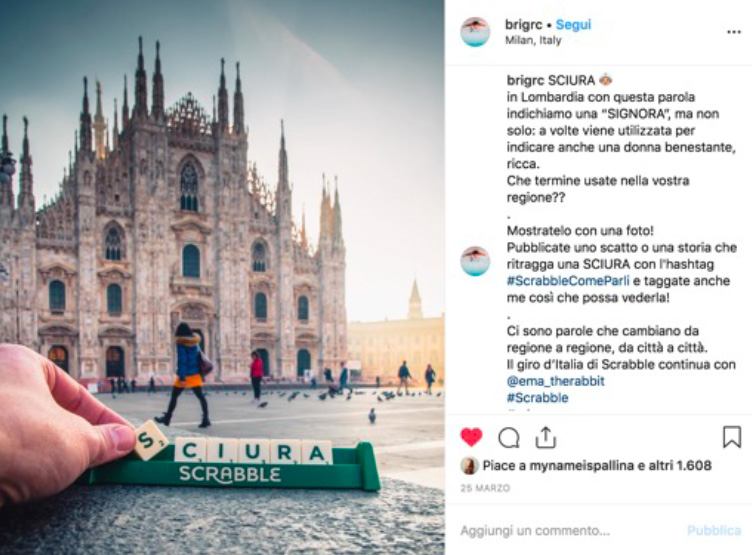
Task: Open the three-dot more options menu
Action: tap(734, 32)
